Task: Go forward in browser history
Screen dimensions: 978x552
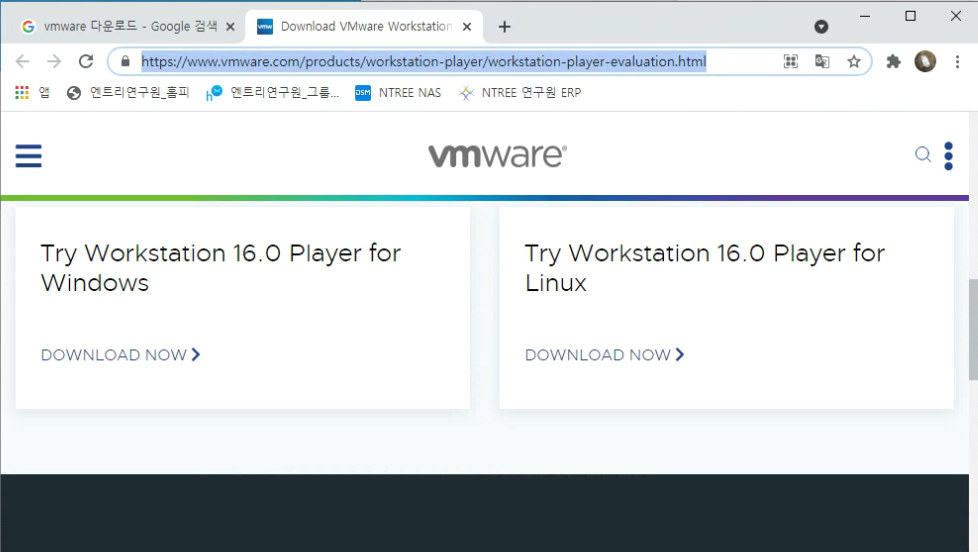Action: point(54,61)
